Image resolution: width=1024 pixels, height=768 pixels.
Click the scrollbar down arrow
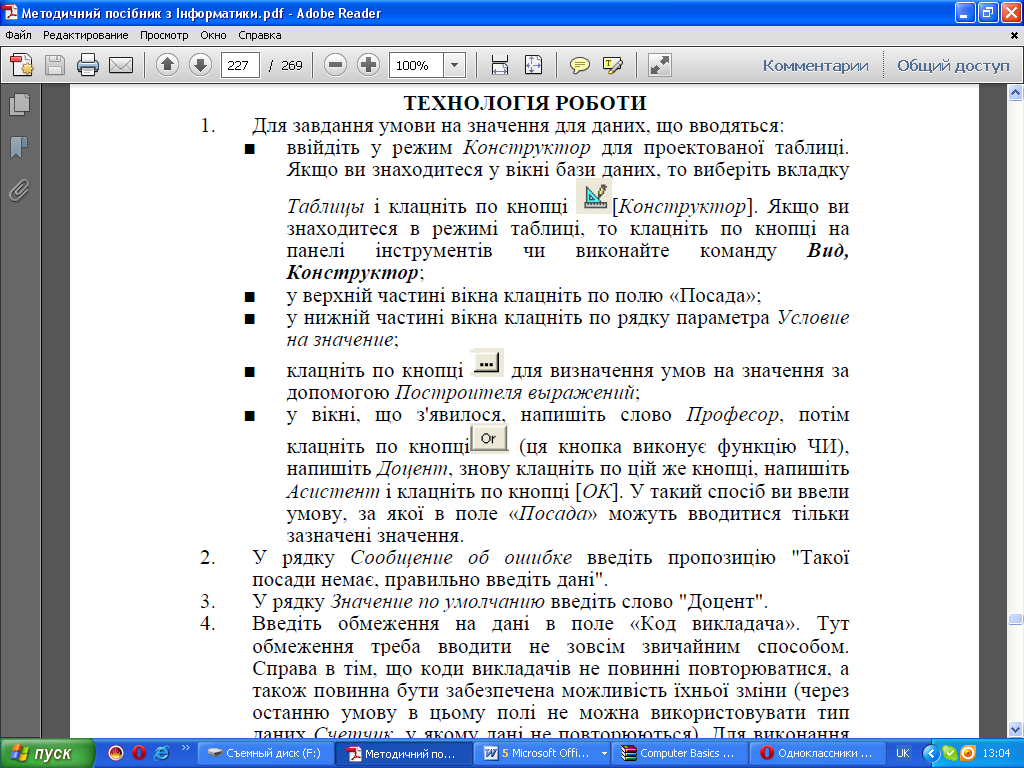click(1015, 729)
